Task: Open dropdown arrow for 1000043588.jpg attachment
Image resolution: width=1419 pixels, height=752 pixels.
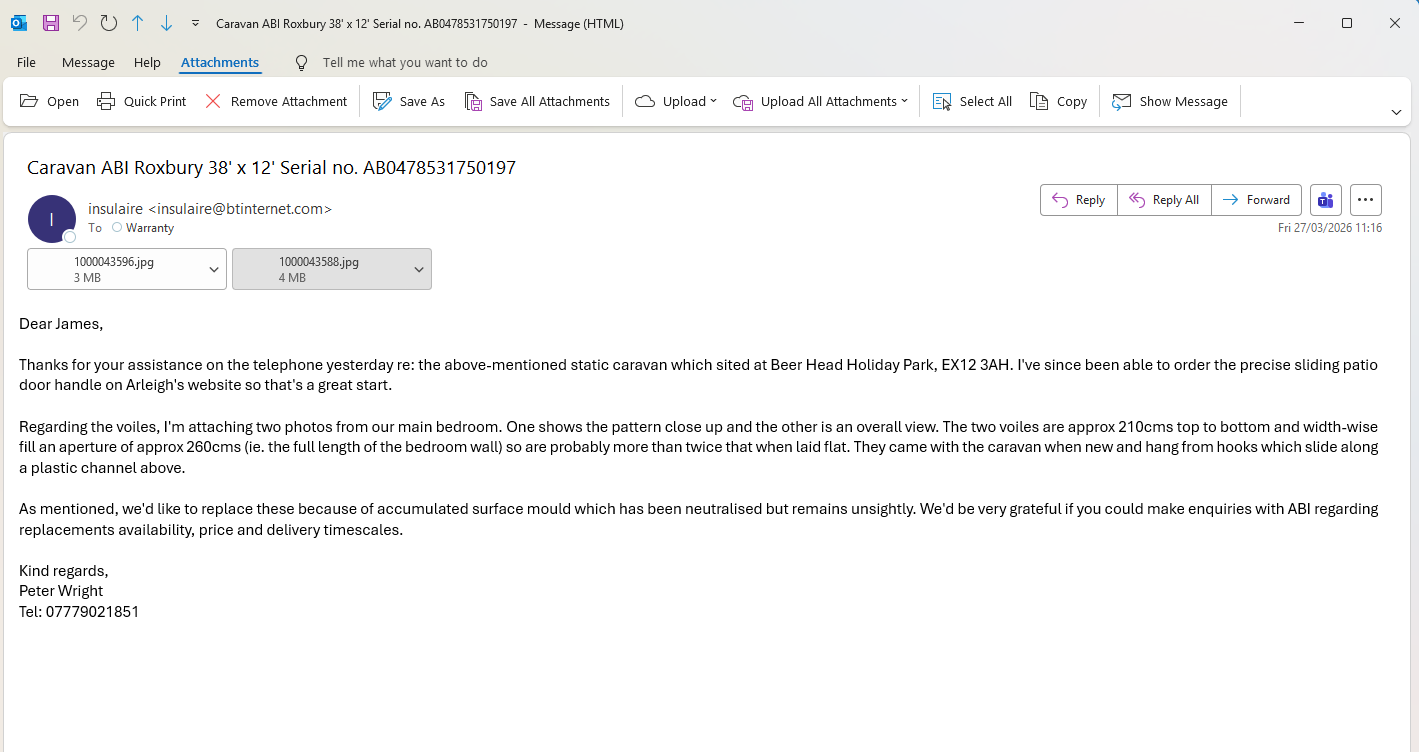Action: pos(418,269)
